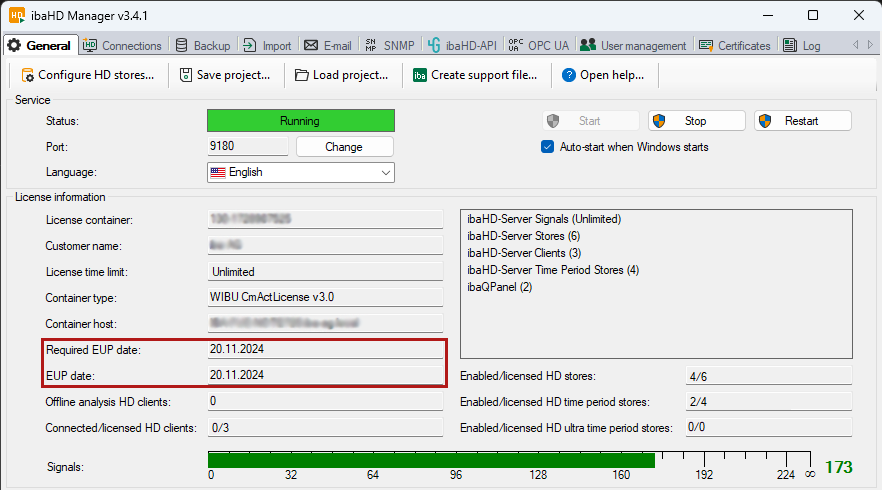Click the Import tab icon

coord(249,46)
